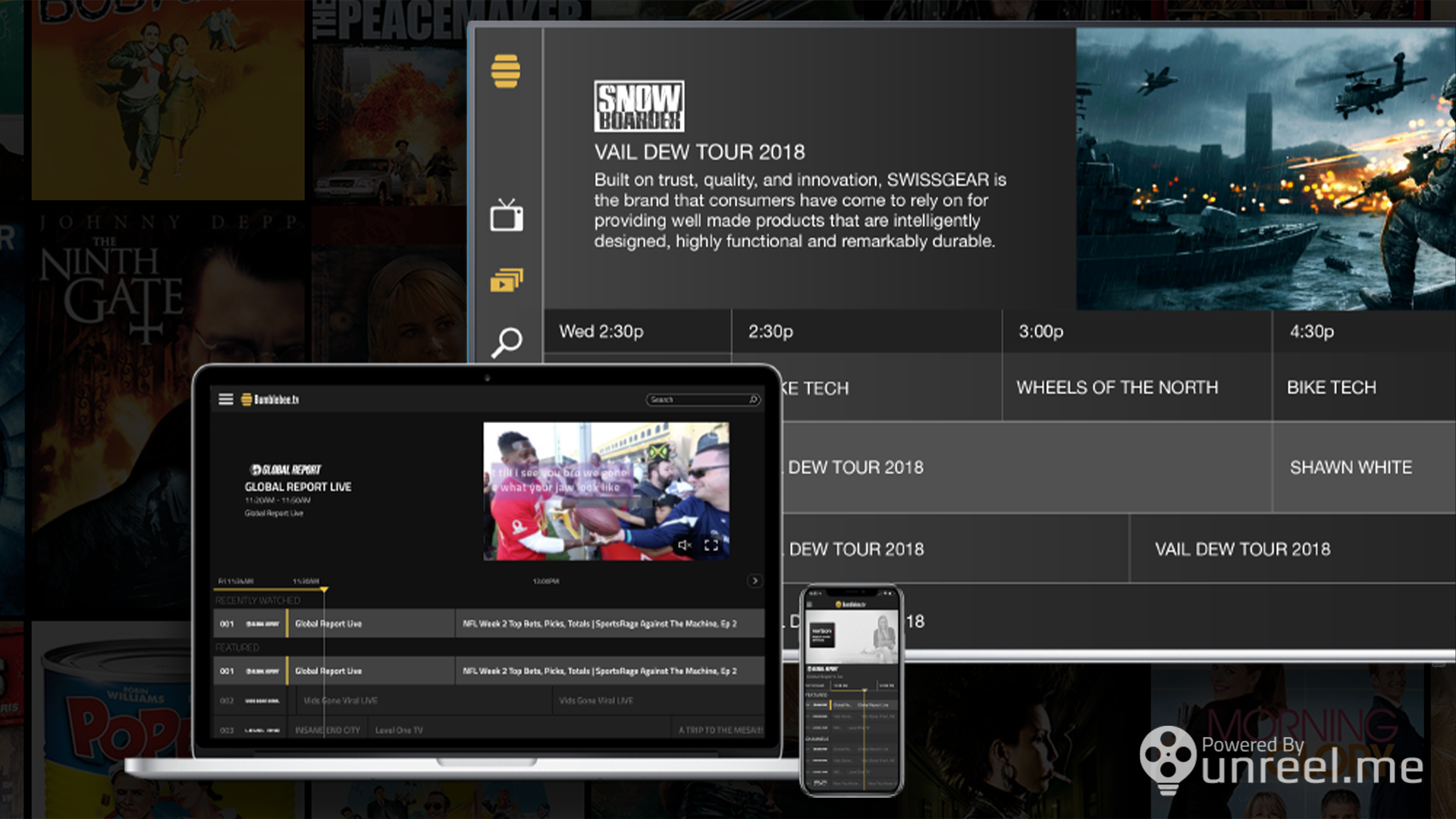1456x819 pixels.
Task: Select SHAWN WHITE program cell
Action: click(1351, 467)
